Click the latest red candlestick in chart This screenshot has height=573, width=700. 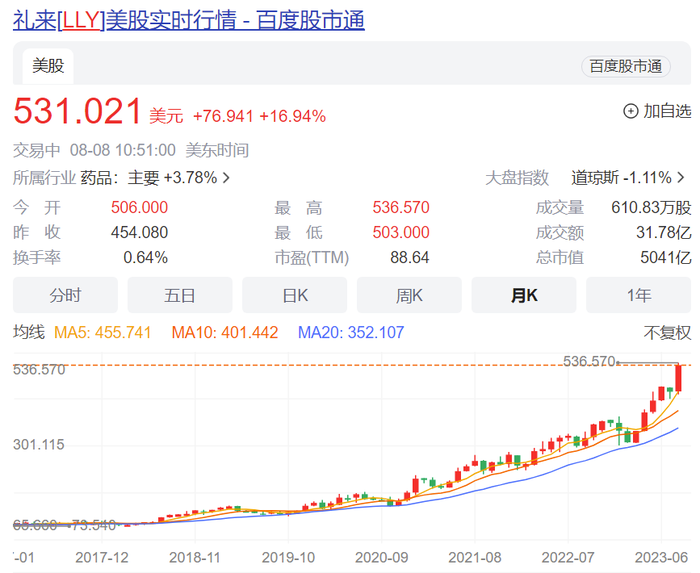(678, 378)
